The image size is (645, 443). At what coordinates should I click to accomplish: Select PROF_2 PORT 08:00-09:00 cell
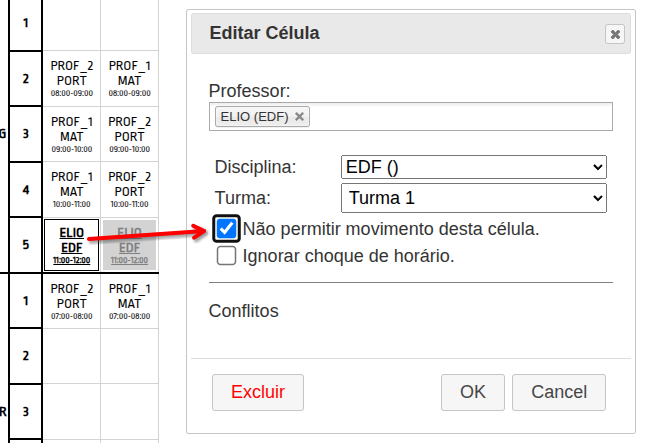(x=71, y=78)
